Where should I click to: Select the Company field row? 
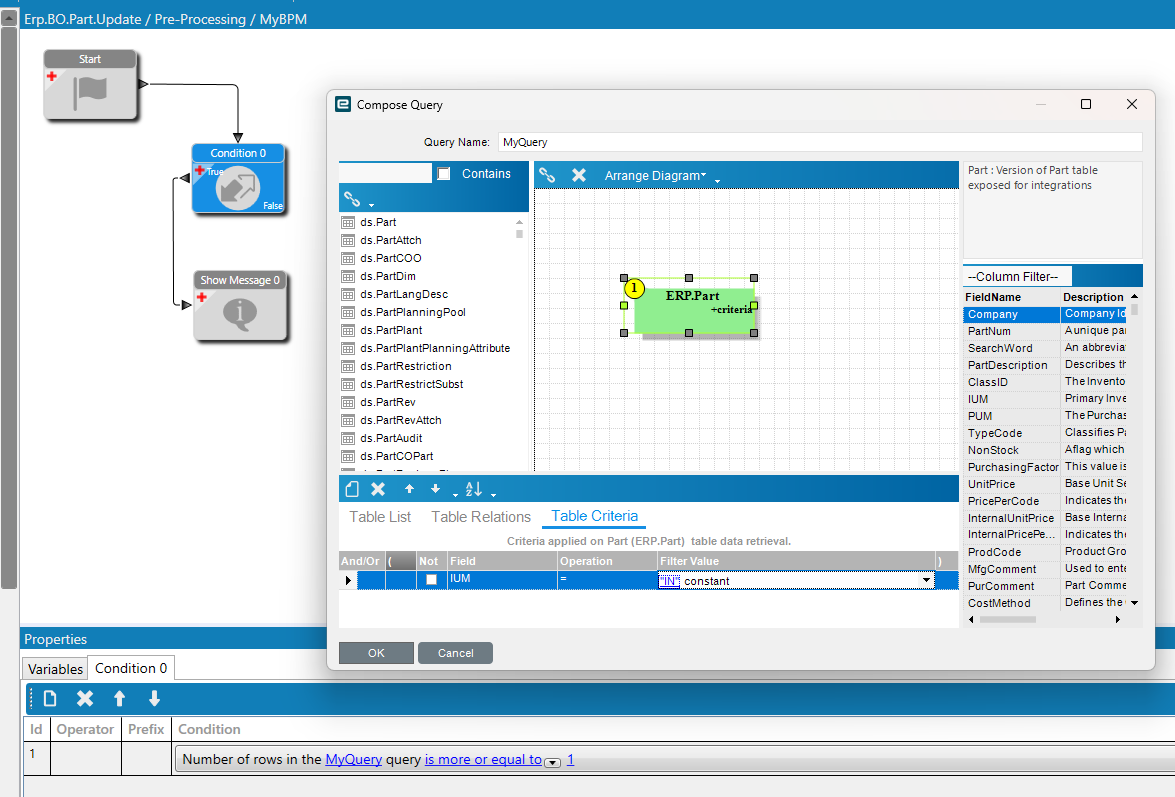[1047, 314]
